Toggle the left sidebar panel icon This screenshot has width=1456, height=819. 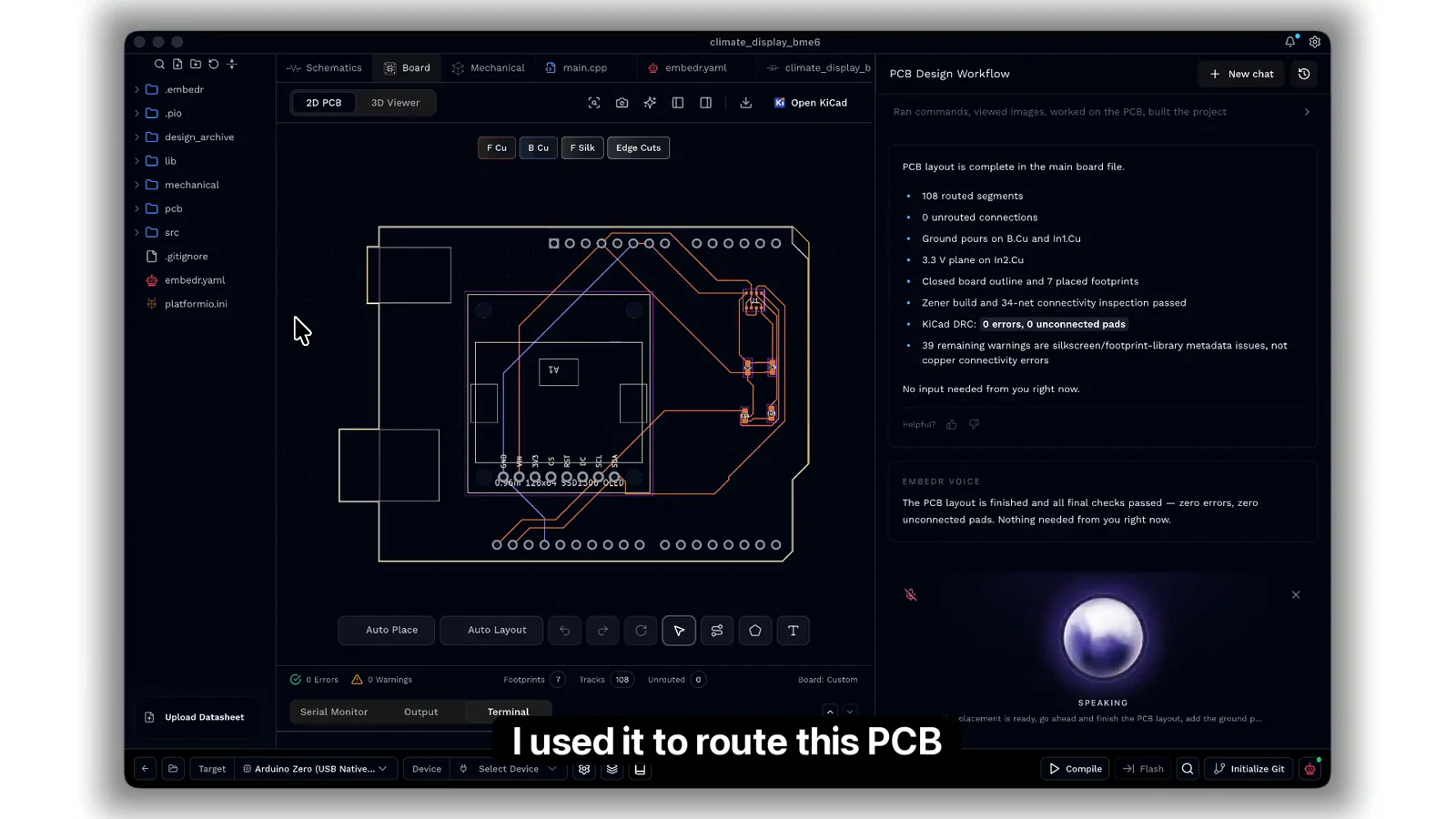pos(678,103)
